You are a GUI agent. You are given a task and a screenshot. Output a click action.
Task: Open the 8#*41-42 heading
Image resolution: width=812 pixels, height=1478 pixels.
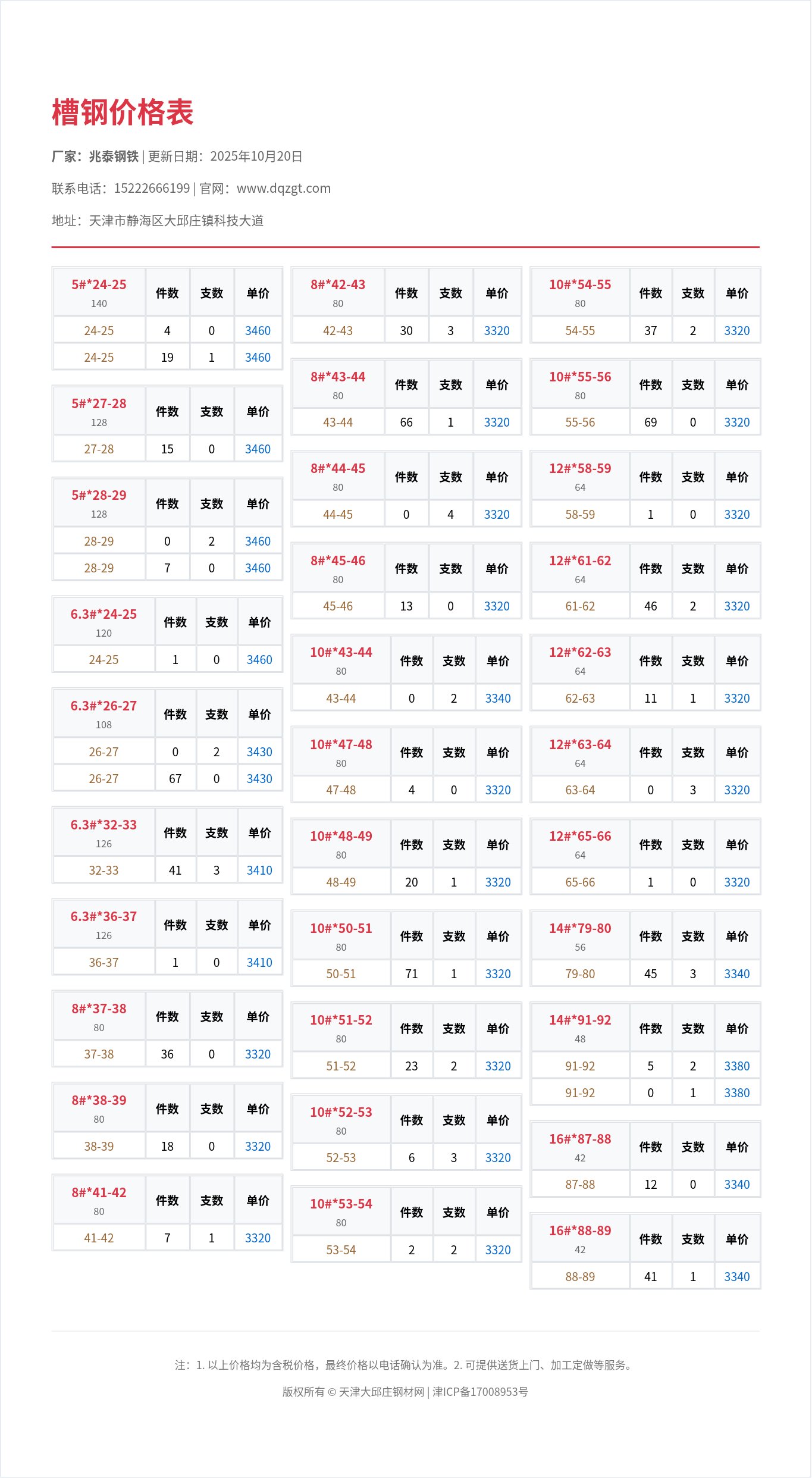pos(99,1193)
